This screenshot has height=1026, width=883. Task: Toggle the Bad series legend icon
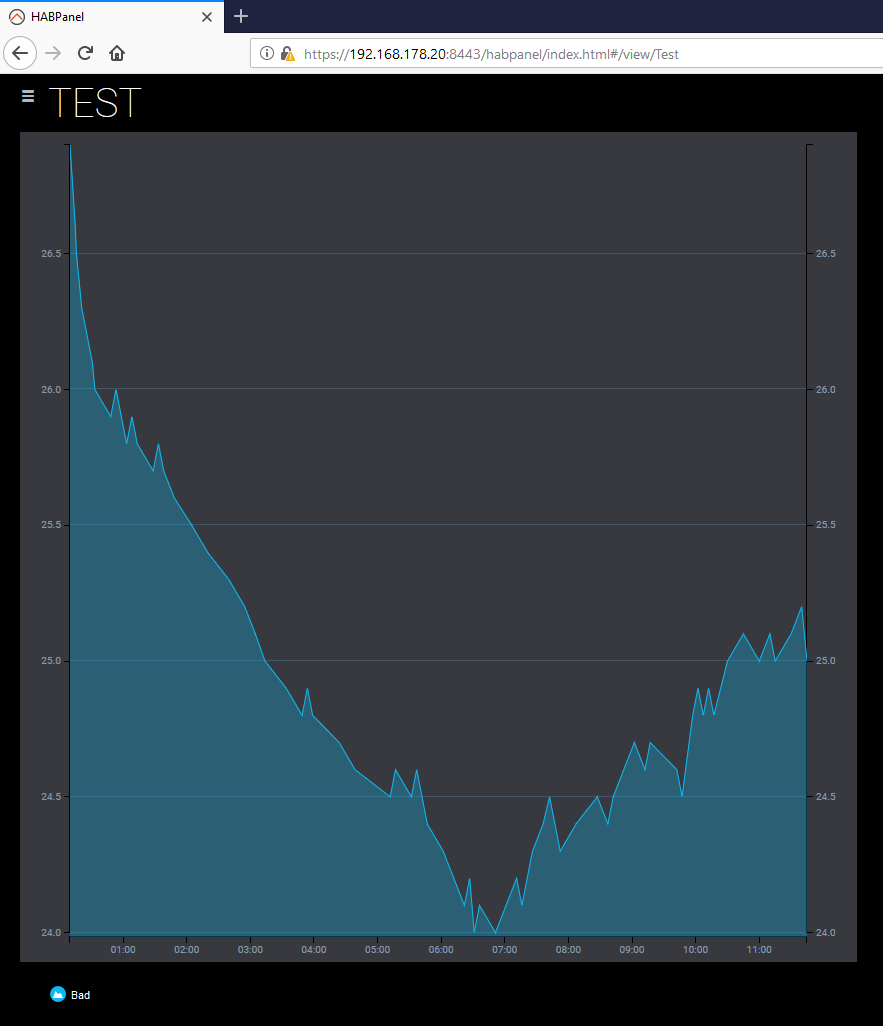tap(58, 994)
